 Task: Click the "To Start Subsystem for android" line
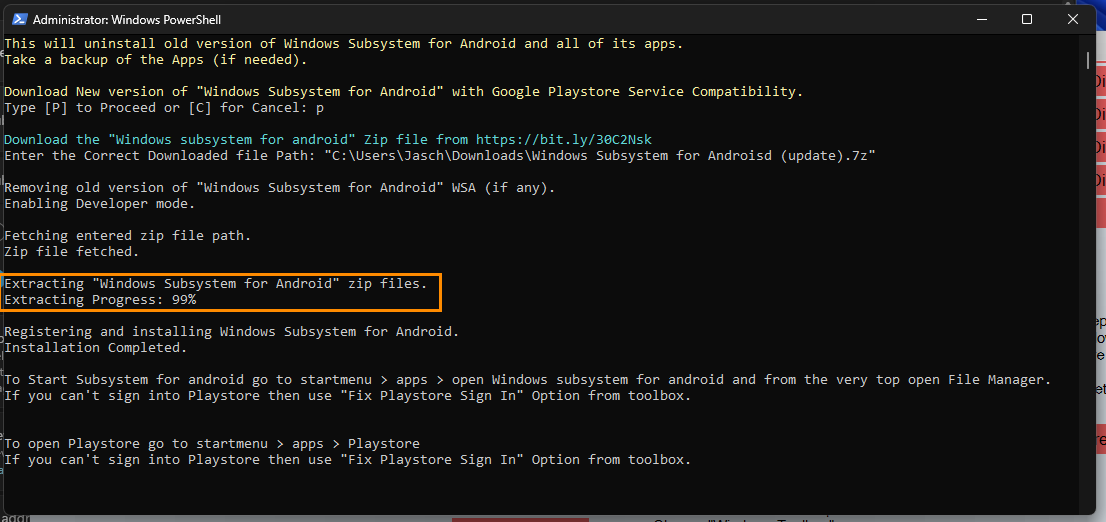point(528,380)
